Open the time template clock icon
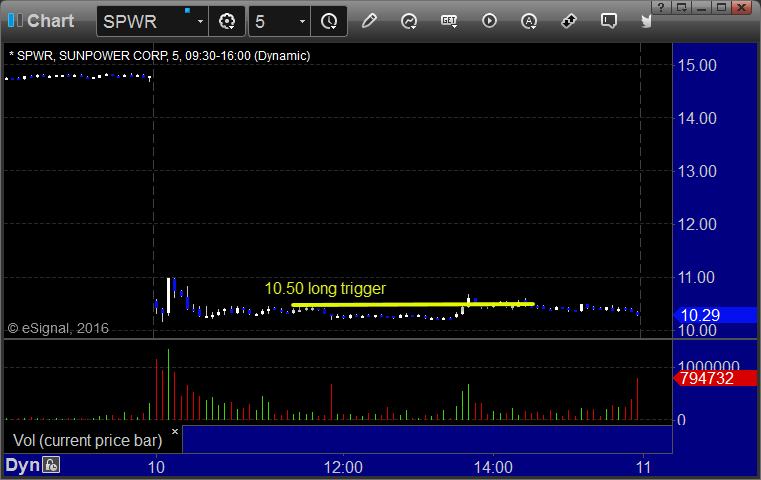 pos(329,21)
